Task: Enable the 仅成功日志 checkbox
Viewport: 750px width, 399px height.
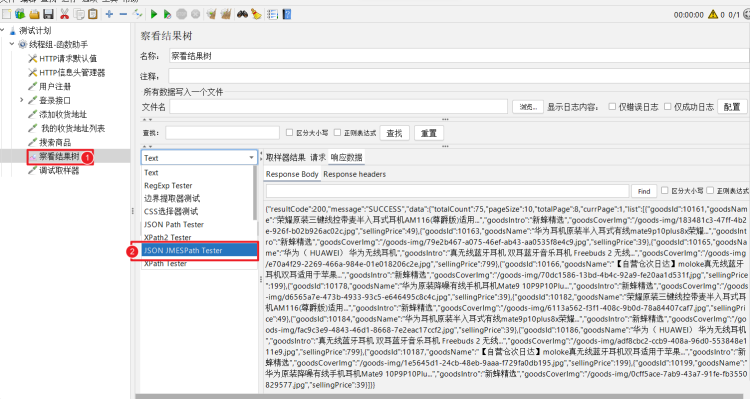Action: (x=667, y=107)
